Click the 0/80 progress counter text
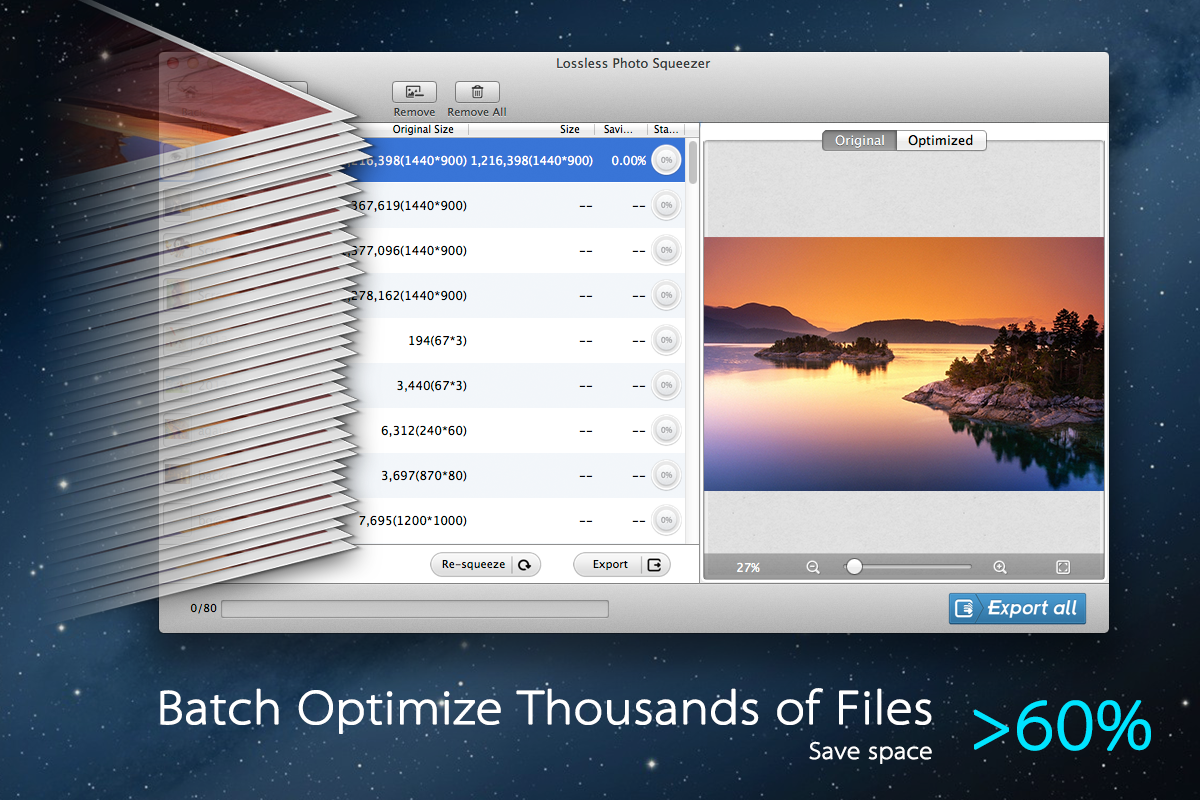1200x800 pixels. (x=203, y=608)
